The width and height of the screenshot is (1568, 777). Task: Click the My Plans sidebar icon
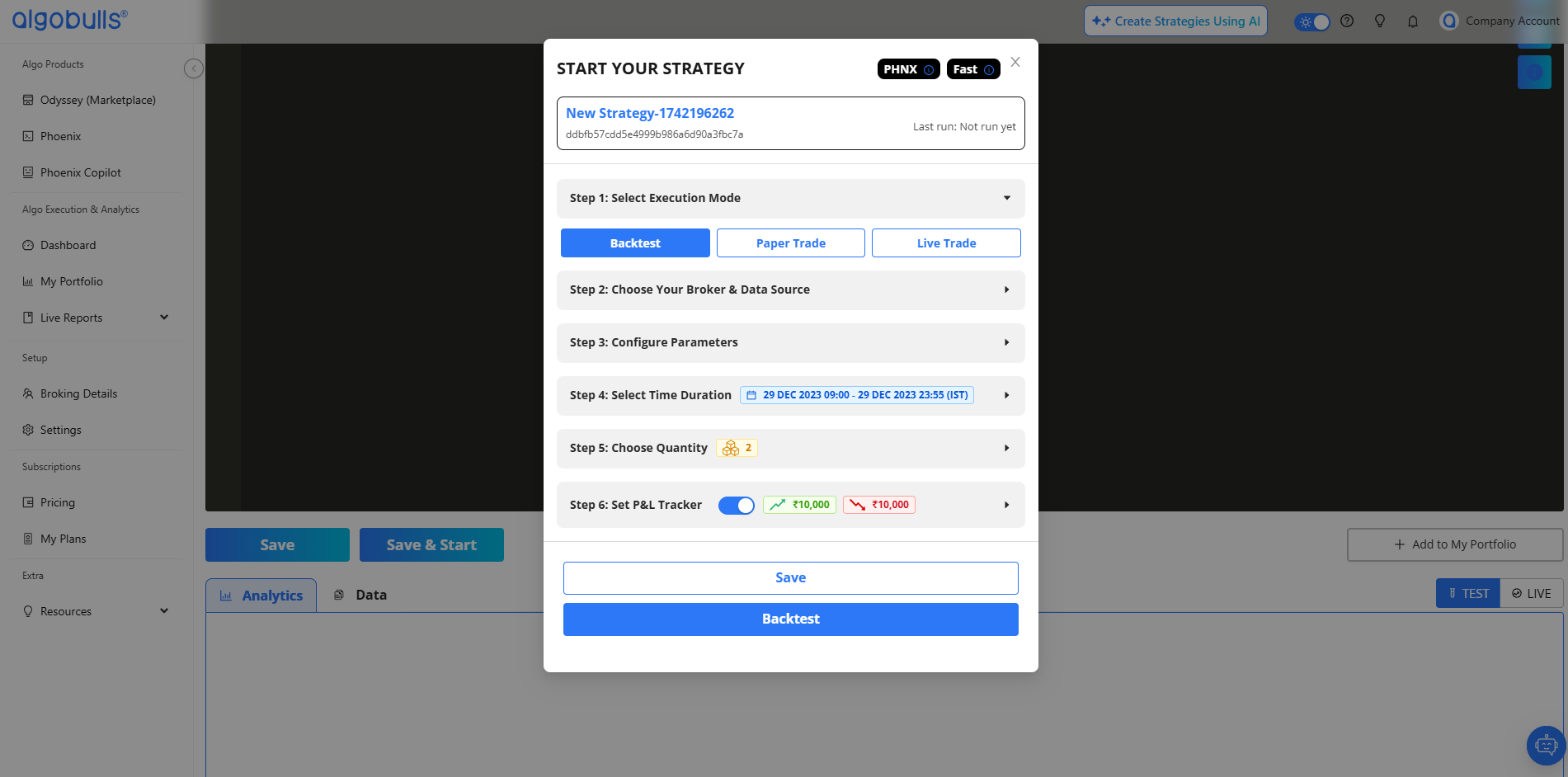pos(28,539)
